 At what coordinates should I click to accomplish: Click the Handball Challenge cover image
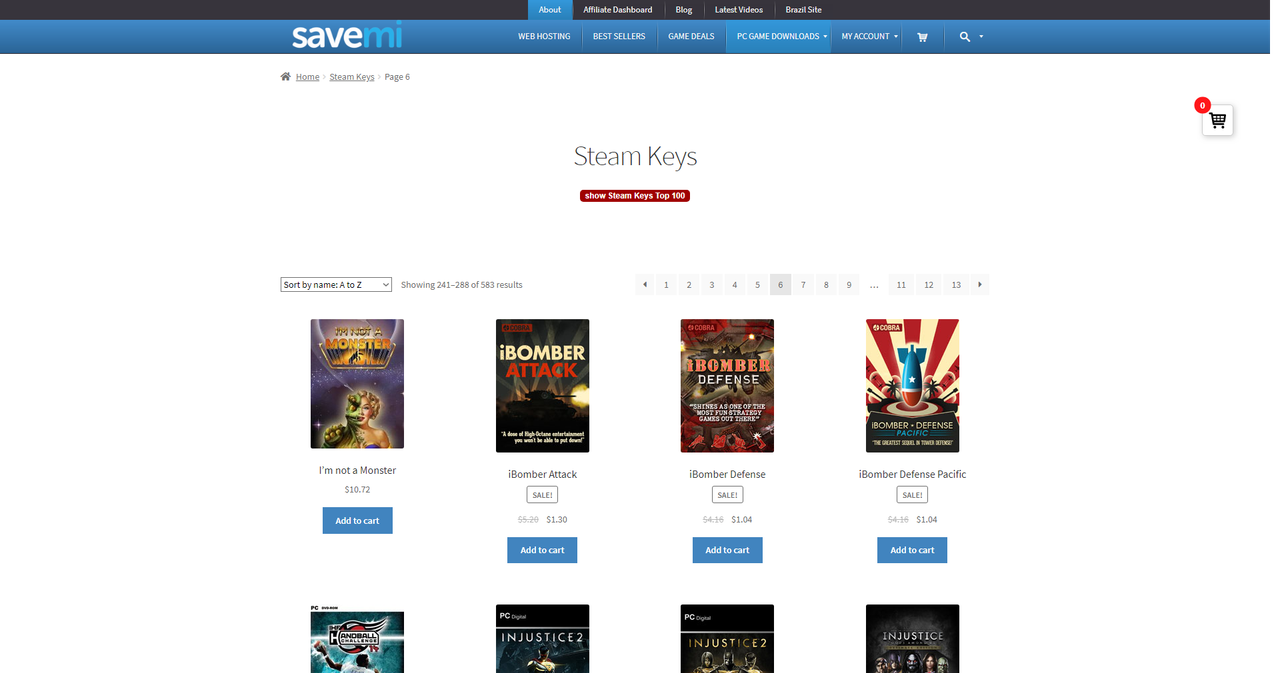357,639
